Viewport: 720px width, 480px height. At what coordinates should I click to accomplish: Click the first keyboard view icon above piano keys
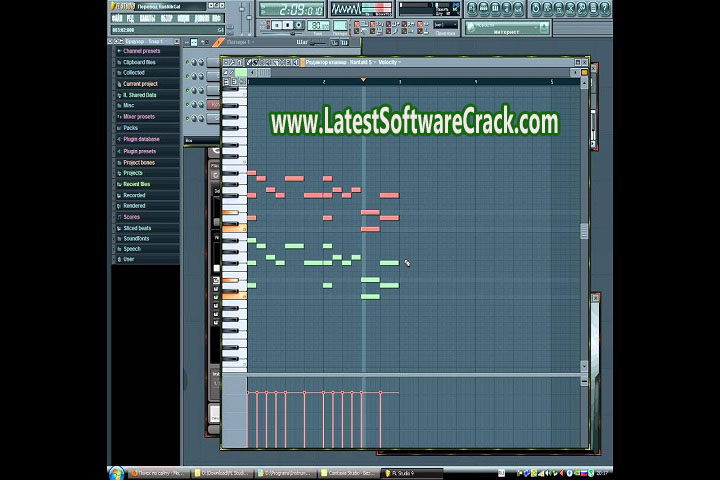pyautogui.click(x=226, y=82)
